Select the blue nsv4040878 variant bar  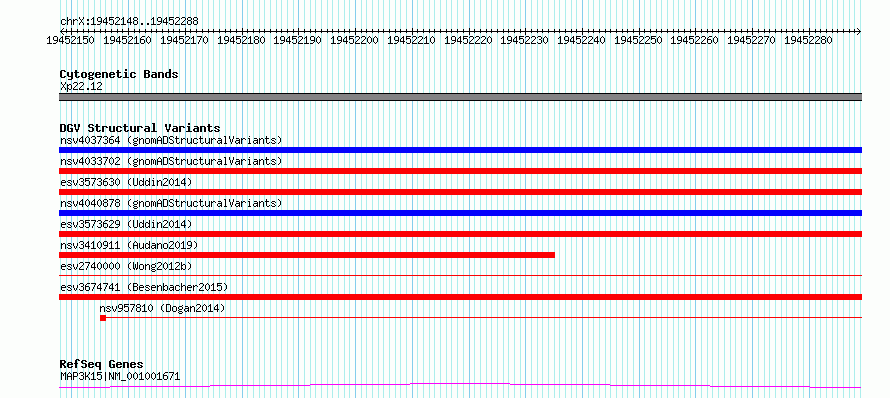point(460,213)
